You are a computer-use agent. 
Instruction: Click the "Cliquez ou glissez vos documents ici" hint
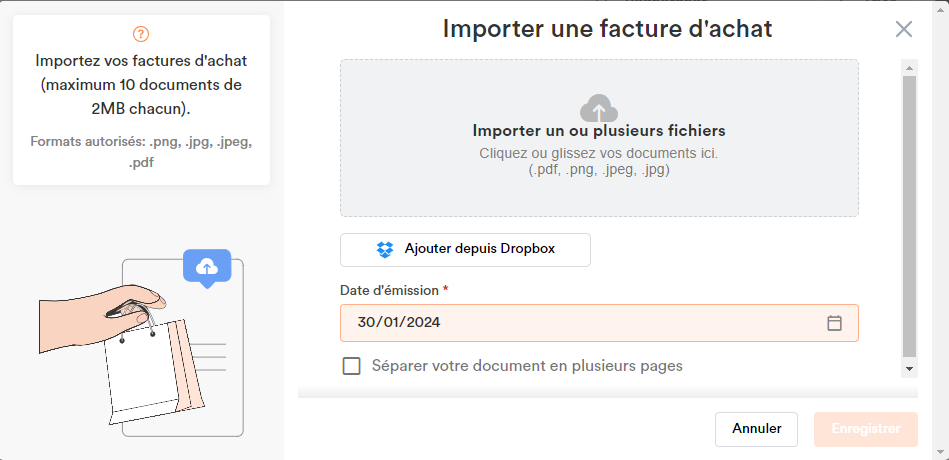pos(599,153)
